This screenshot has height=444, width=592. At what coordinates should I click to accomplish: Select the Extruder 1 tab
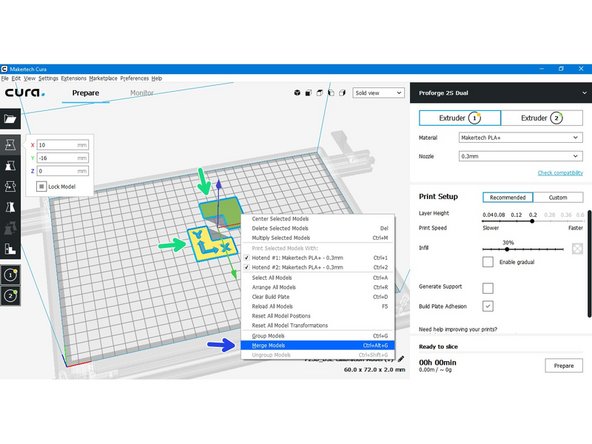[460, 118]
